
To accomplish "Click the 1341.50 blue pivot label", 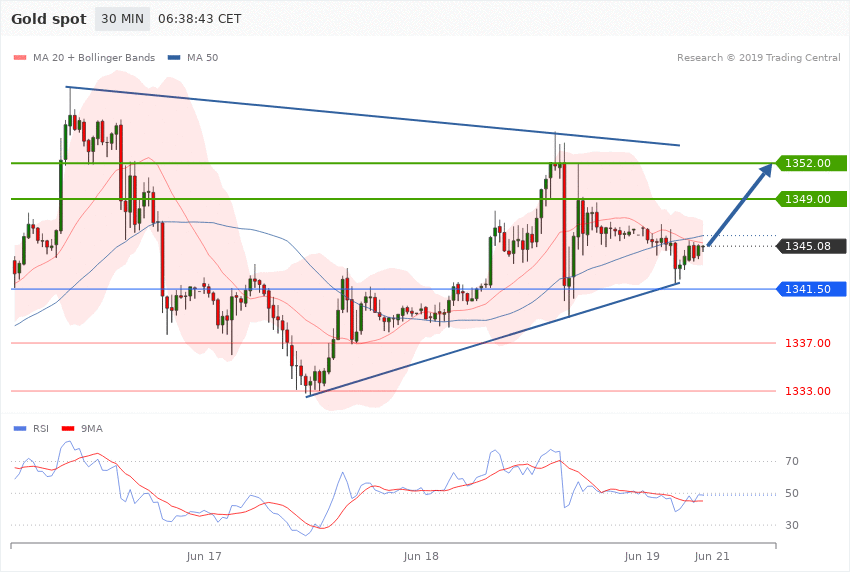I will pos(811,289).
